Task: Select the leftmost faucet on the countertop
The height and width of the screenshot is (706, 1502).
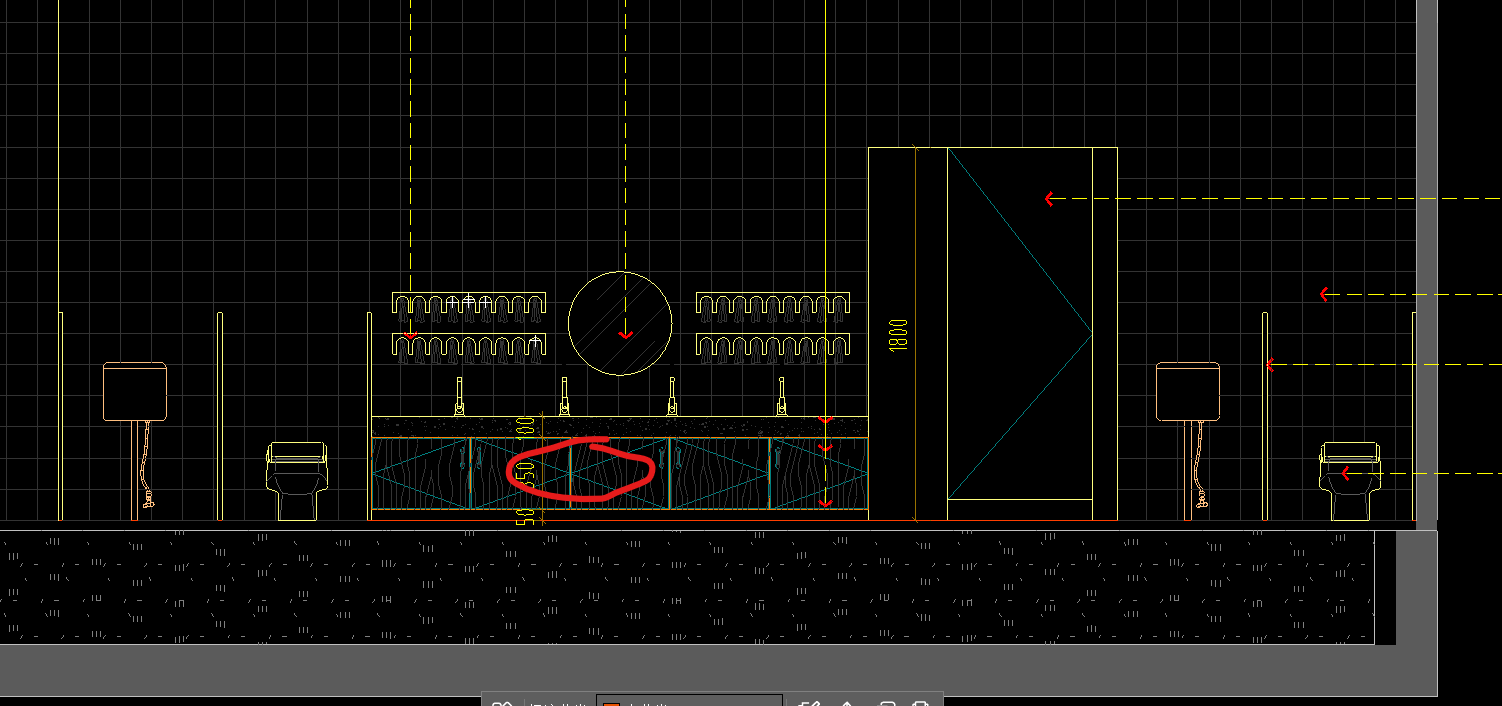Action: point(460,396)
